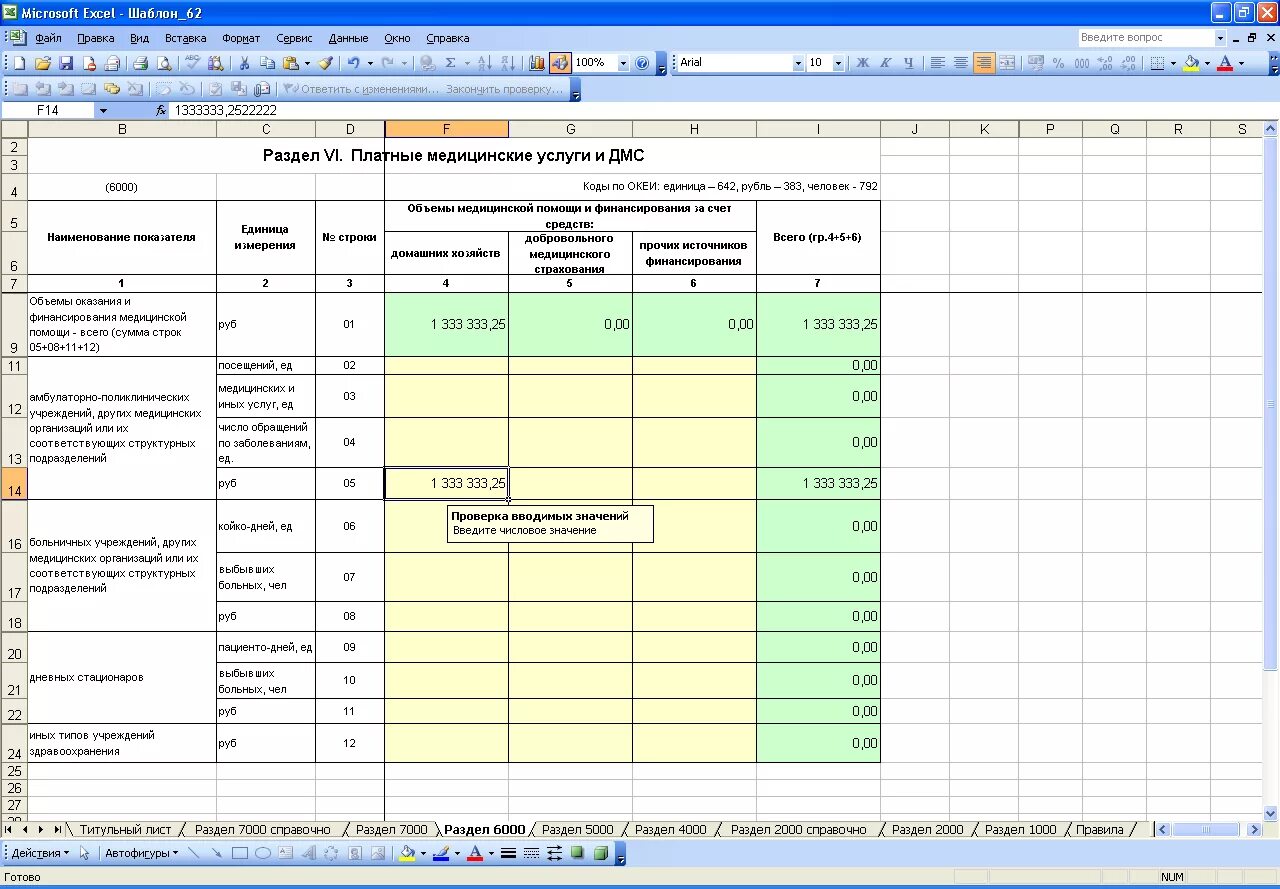Open the Данные menu
This screenshot has width=1280, height=889.
click(349, 38)
